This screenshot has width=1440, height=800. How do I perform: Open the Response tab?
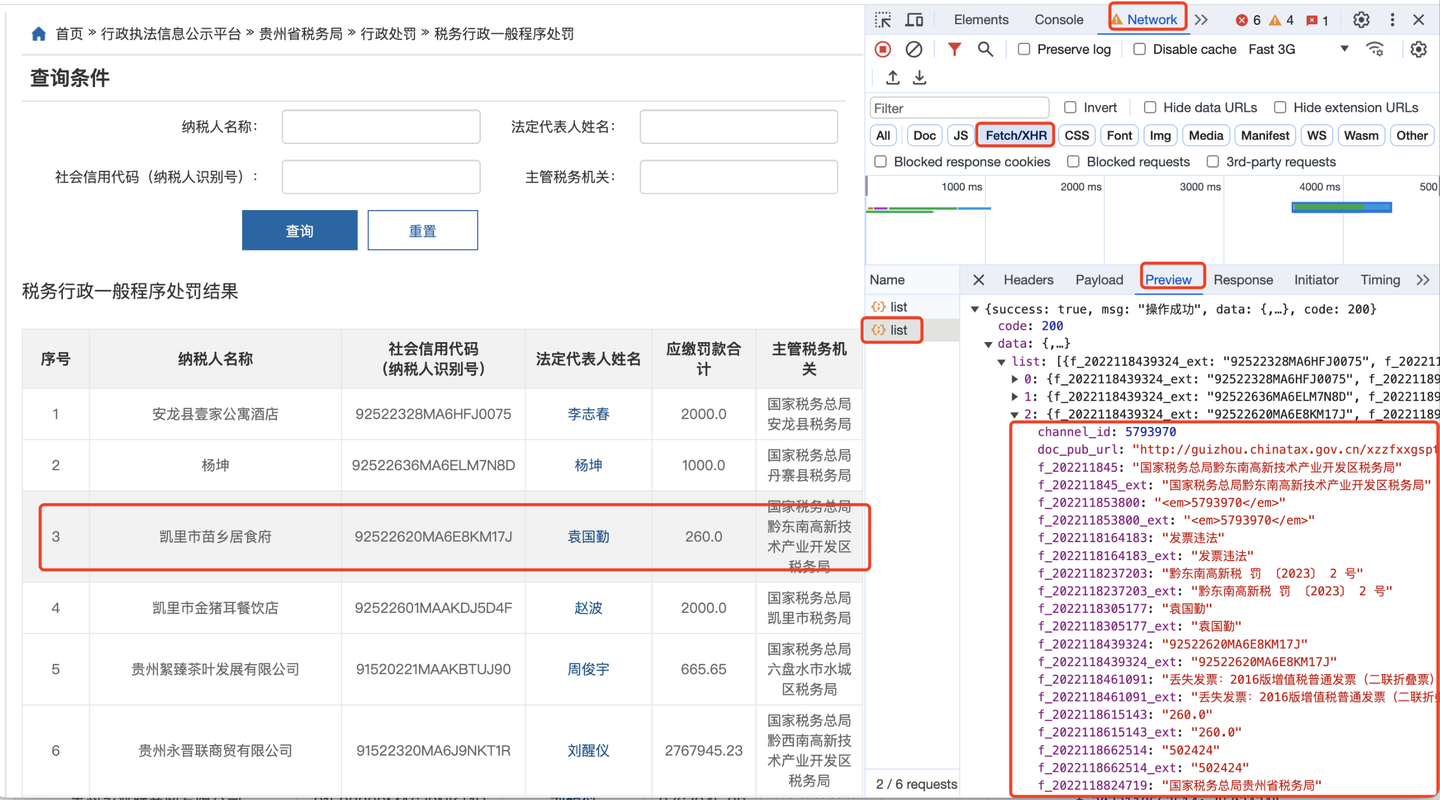point(1243,280)
